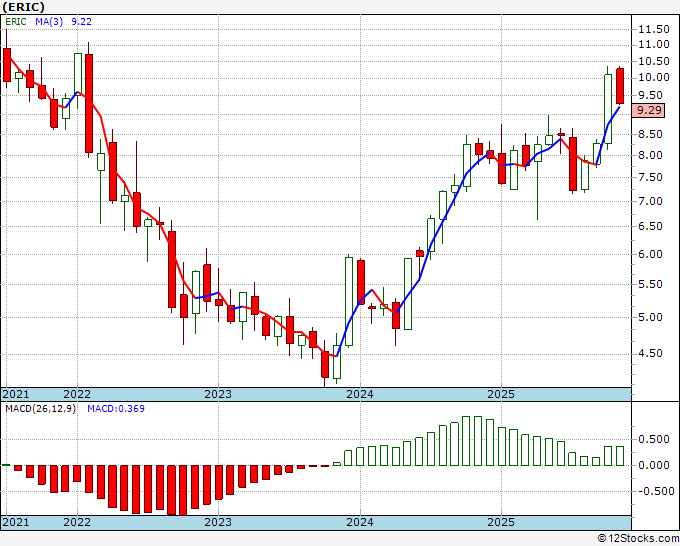Click 2022 on the MACD timeline
This screenshot has height=546, width=680.
pyautogui.click(x=77, y=522)
